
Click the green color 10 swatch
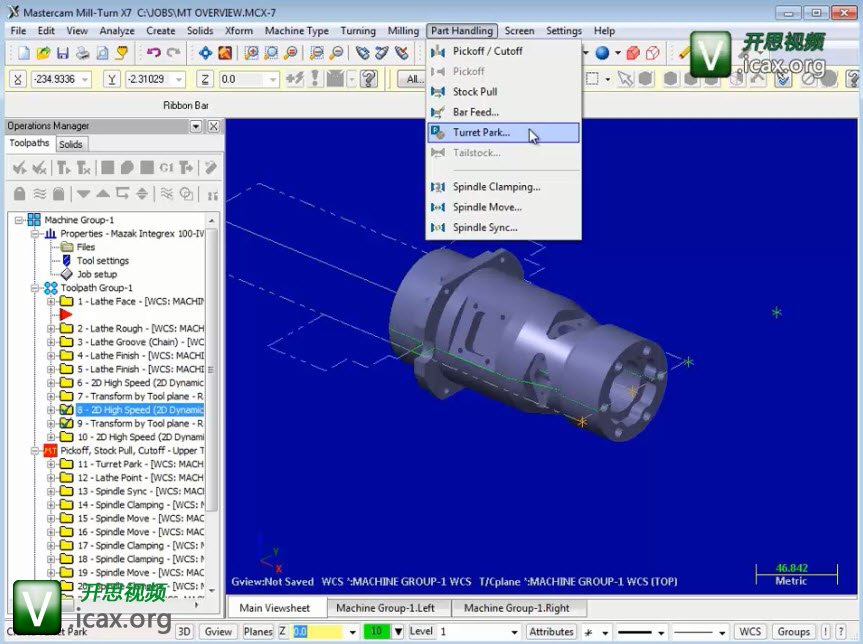377,632
